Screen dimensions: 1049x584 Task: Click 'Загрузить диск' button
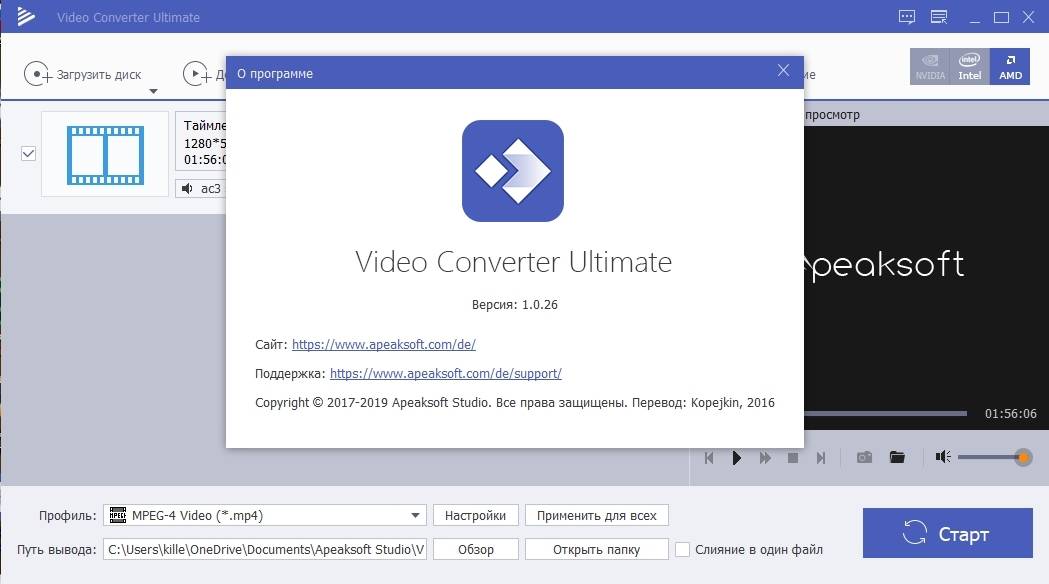[83, 74]
